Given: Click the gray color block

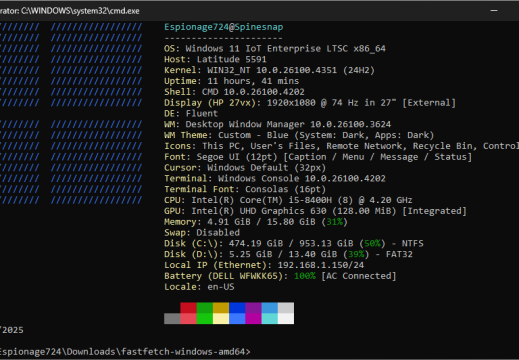Looking at the screenshot, I should click(172, 319).
